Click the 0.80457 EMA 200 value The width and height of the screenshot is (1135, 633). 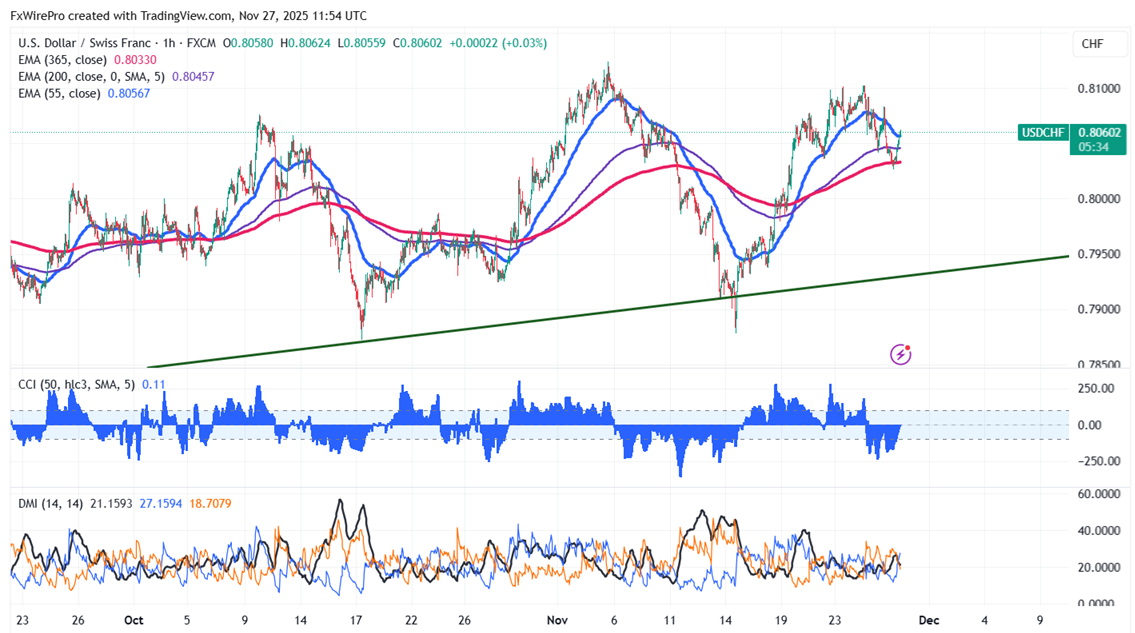pyautogui.click(x=193, y=77)
